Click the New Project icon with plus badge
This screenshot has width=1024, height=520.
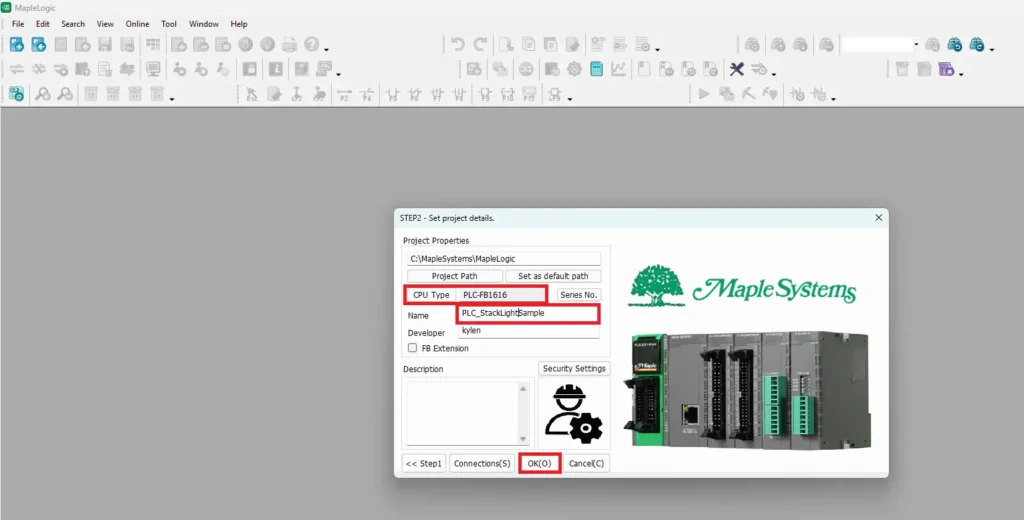(17, 44)
